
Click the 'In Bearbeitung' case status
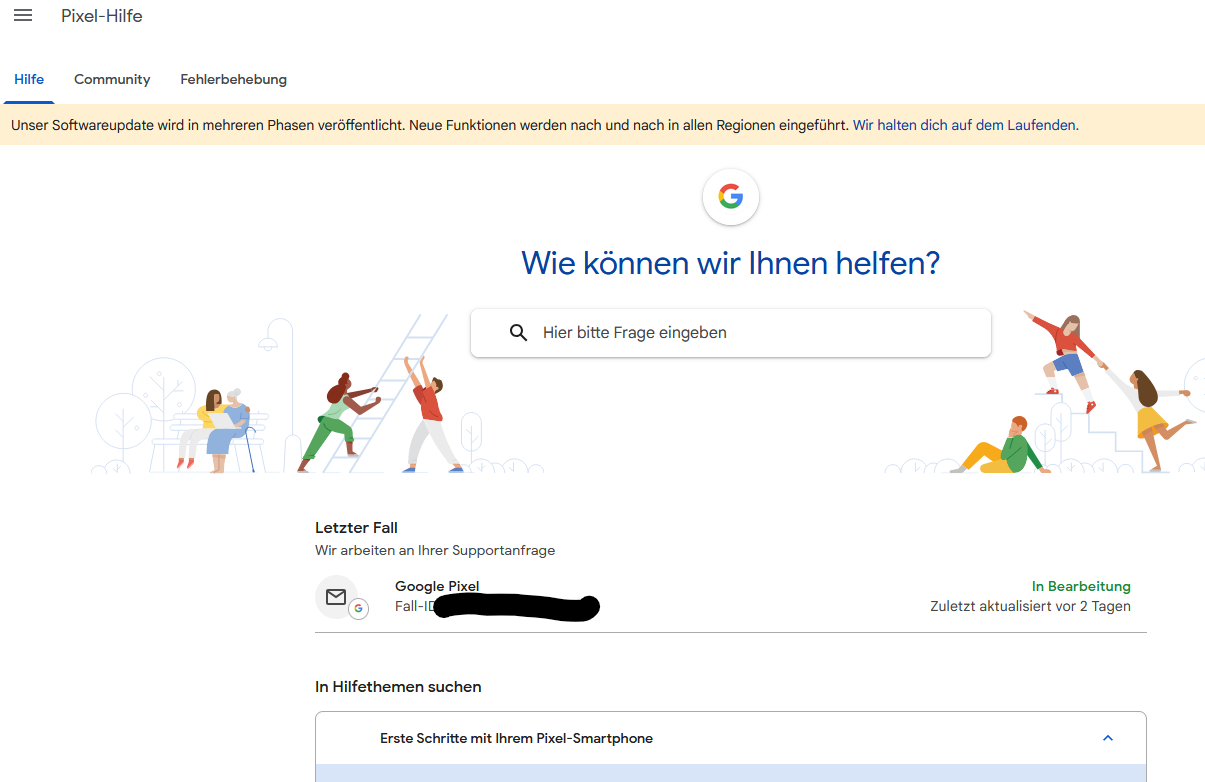tap(1081, 586)
